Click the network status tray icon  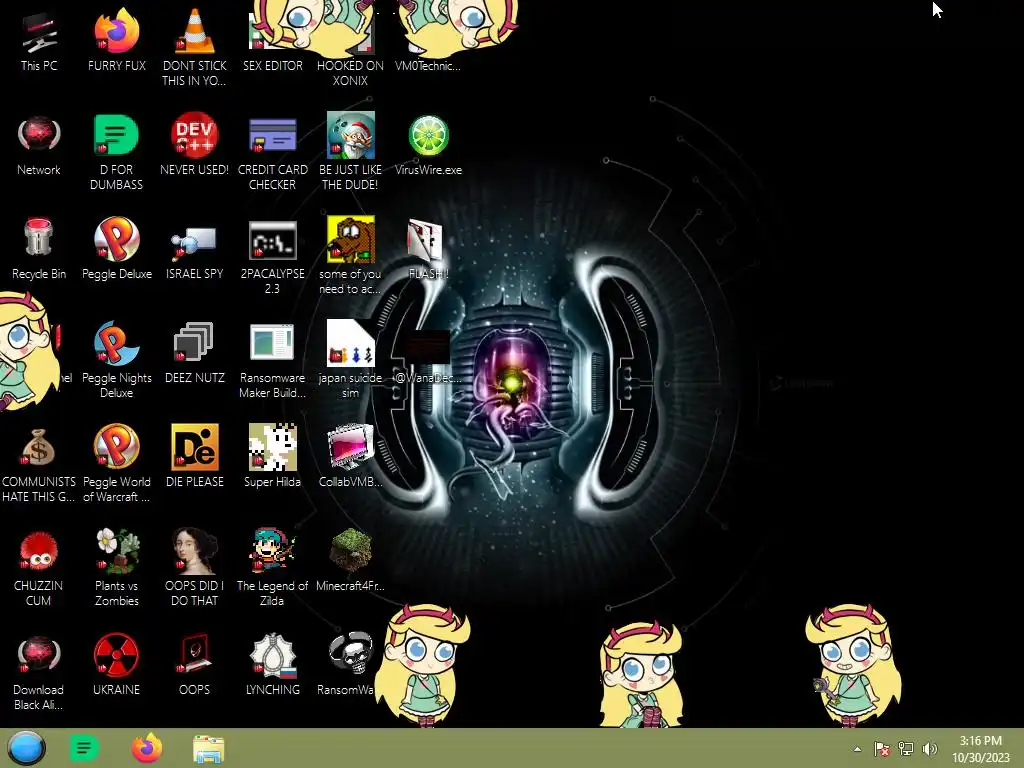(x=906, y=749)
